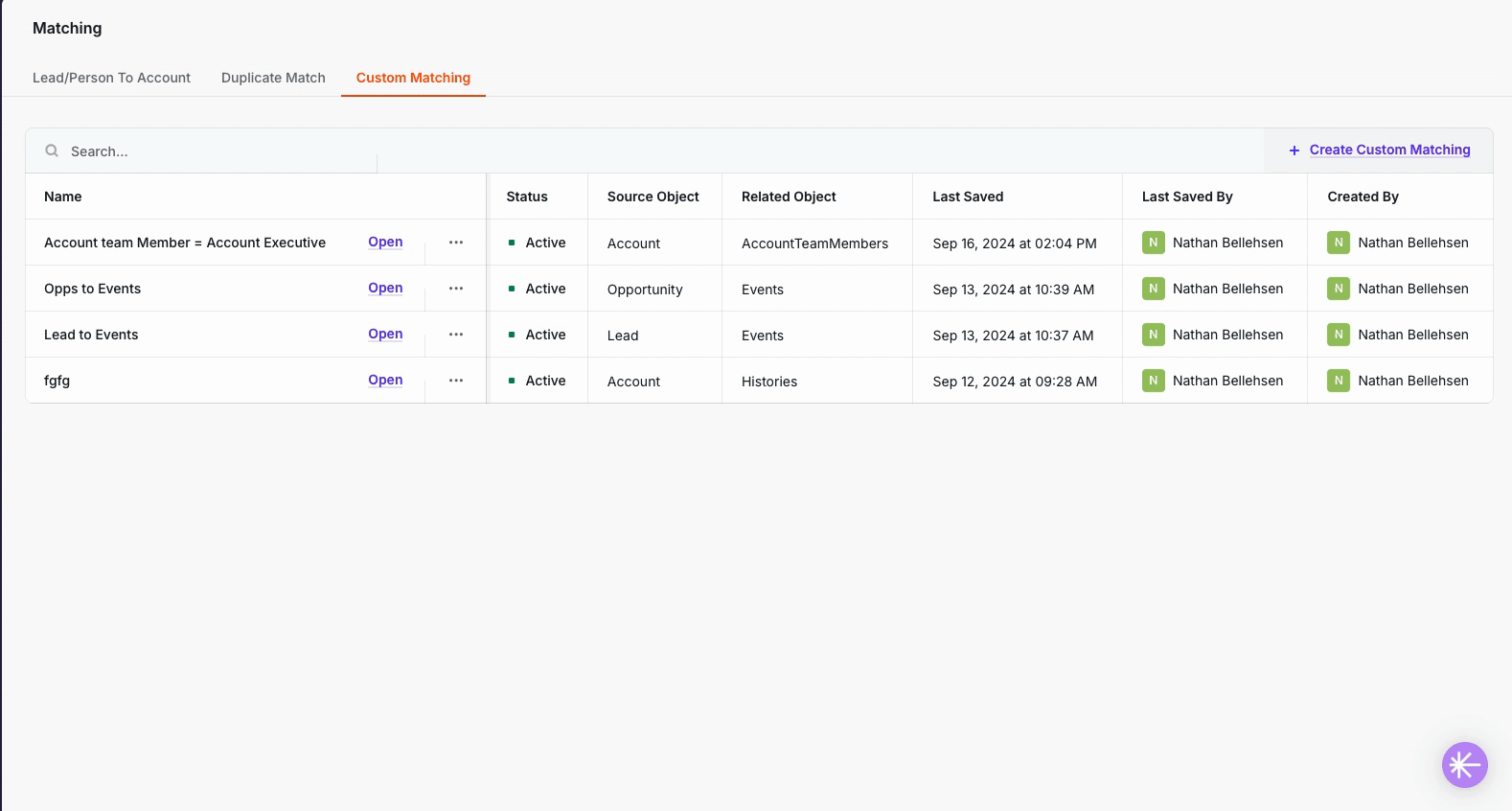
Task: Click the search magnifier icon
Action: pyautogui.click(x=52, y=151)
